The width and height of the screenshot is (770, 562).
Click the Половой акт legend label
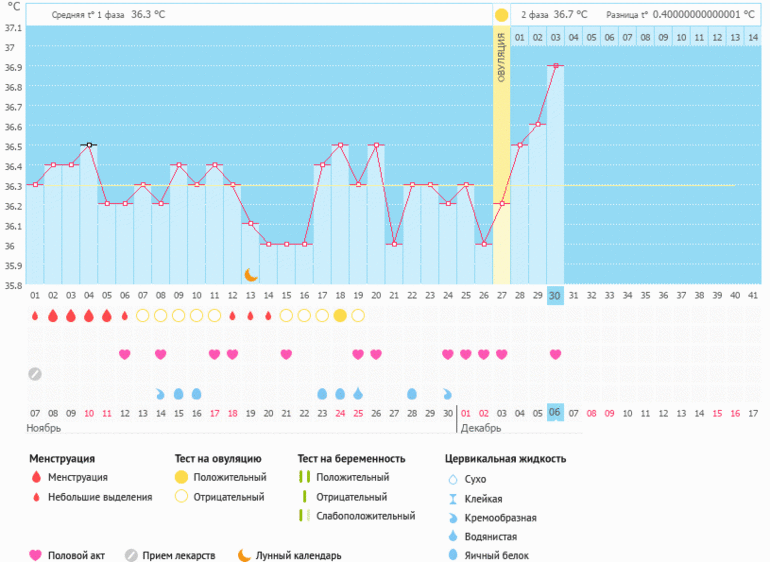coord(76,555)
